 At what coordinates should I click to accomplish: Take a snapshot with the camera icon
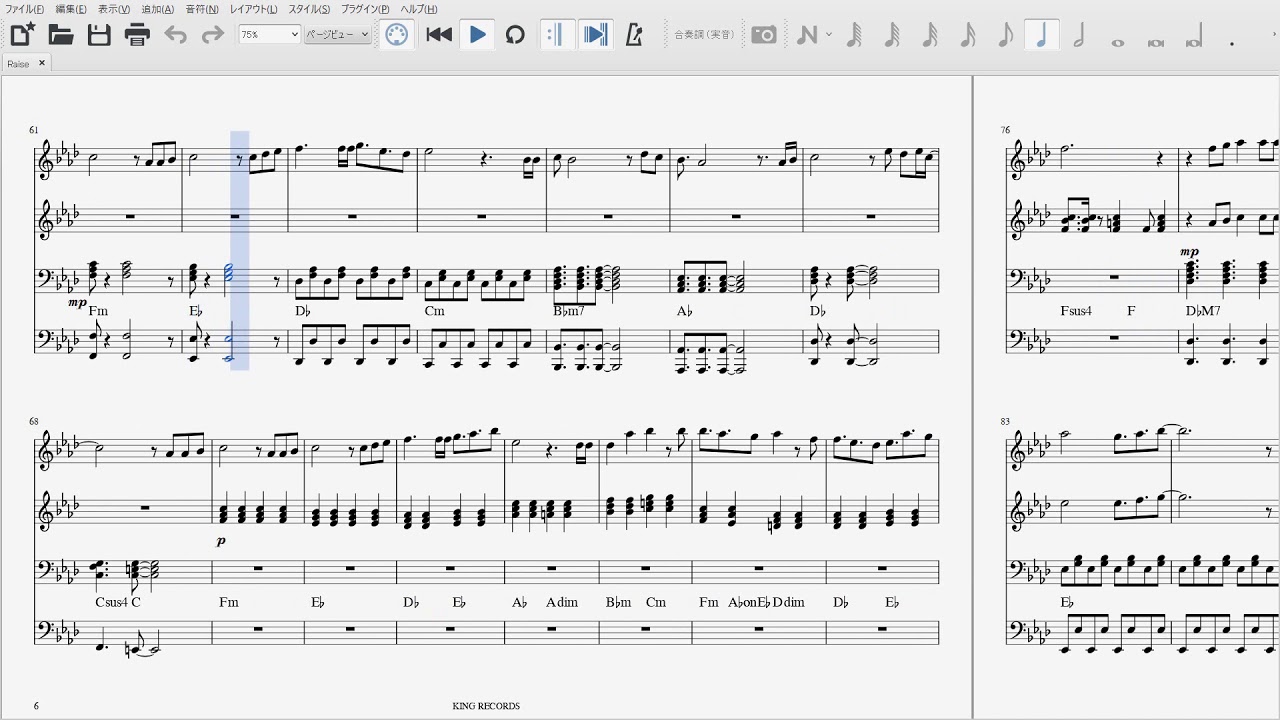[x=764, y=35]
